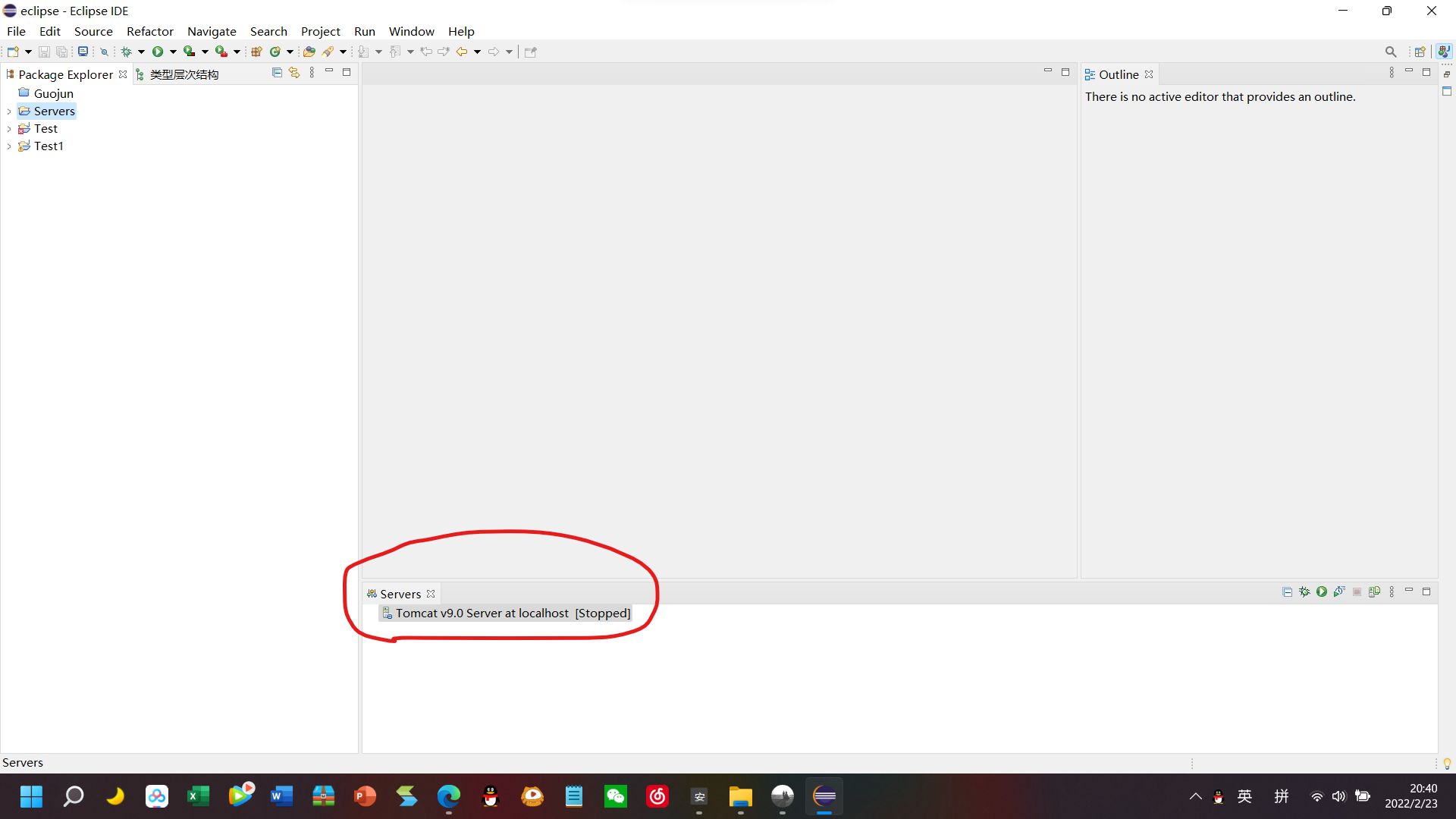This screenshot has width=1456, height=819.
Task: Click the main toolbar Debug bug icon
Action: pyautogui.click(x=126, y=52)
